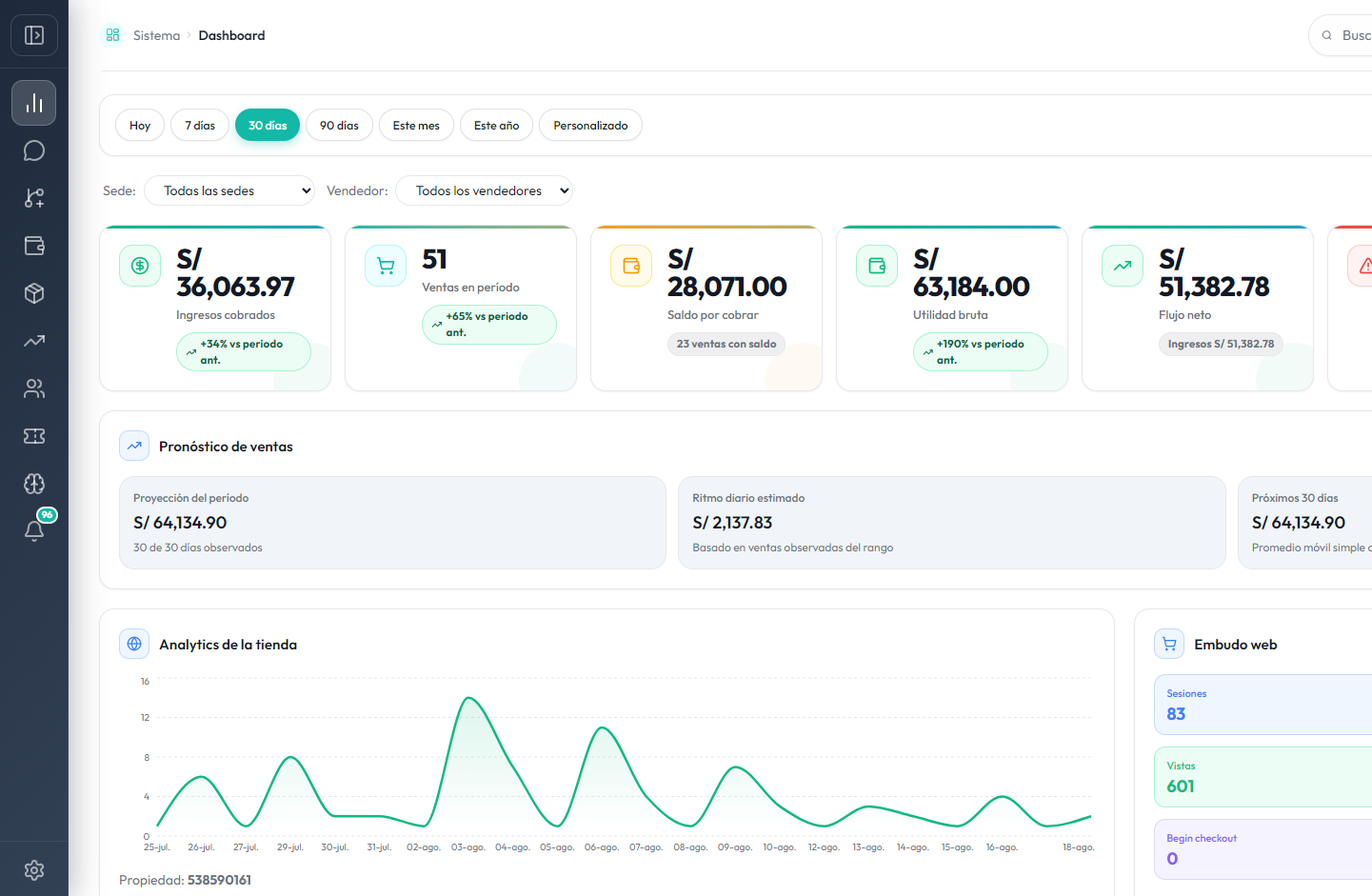Click the Propiedad: 538590161 text

185,880
